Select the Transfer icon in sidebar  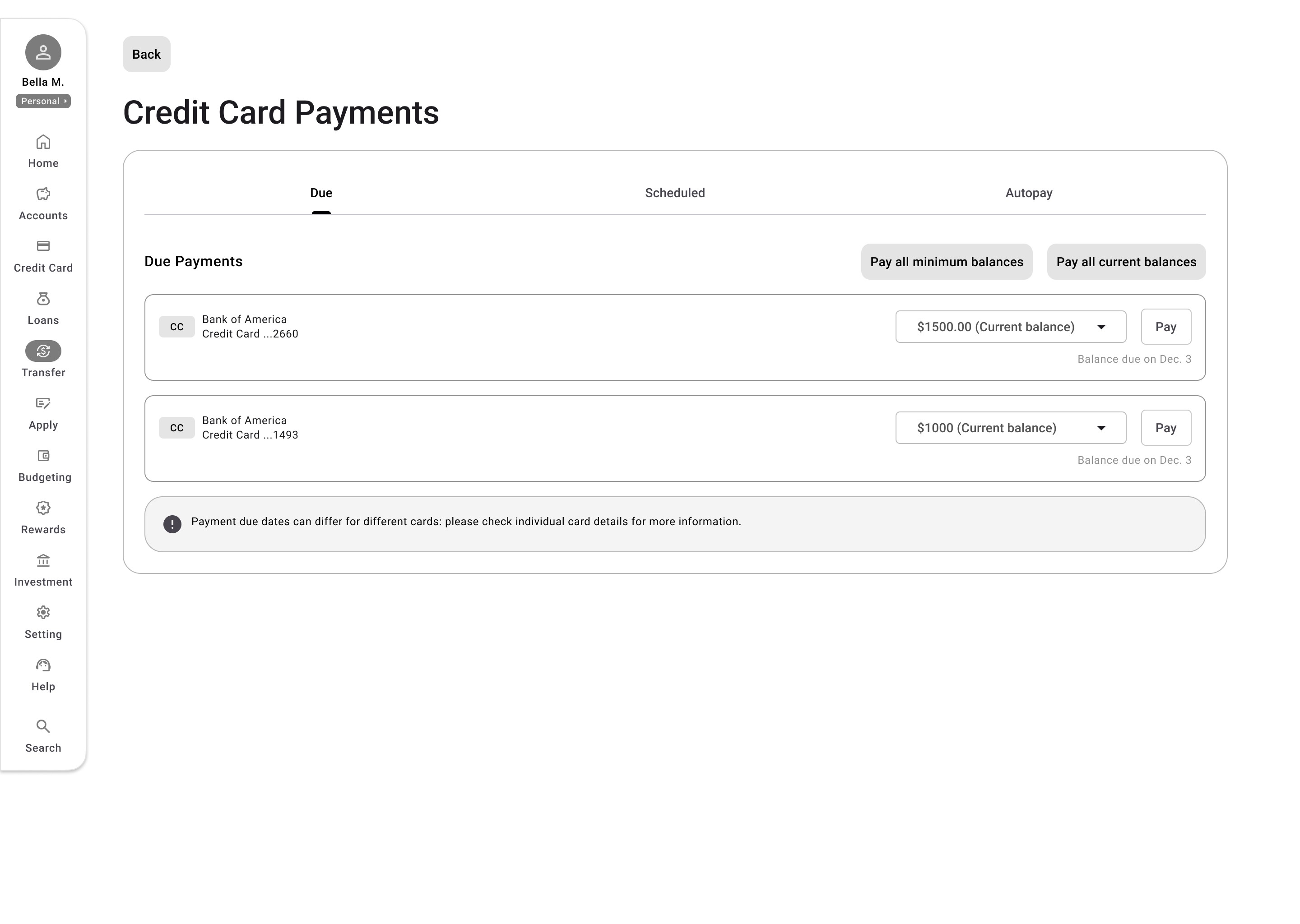(x=43, y=351)
